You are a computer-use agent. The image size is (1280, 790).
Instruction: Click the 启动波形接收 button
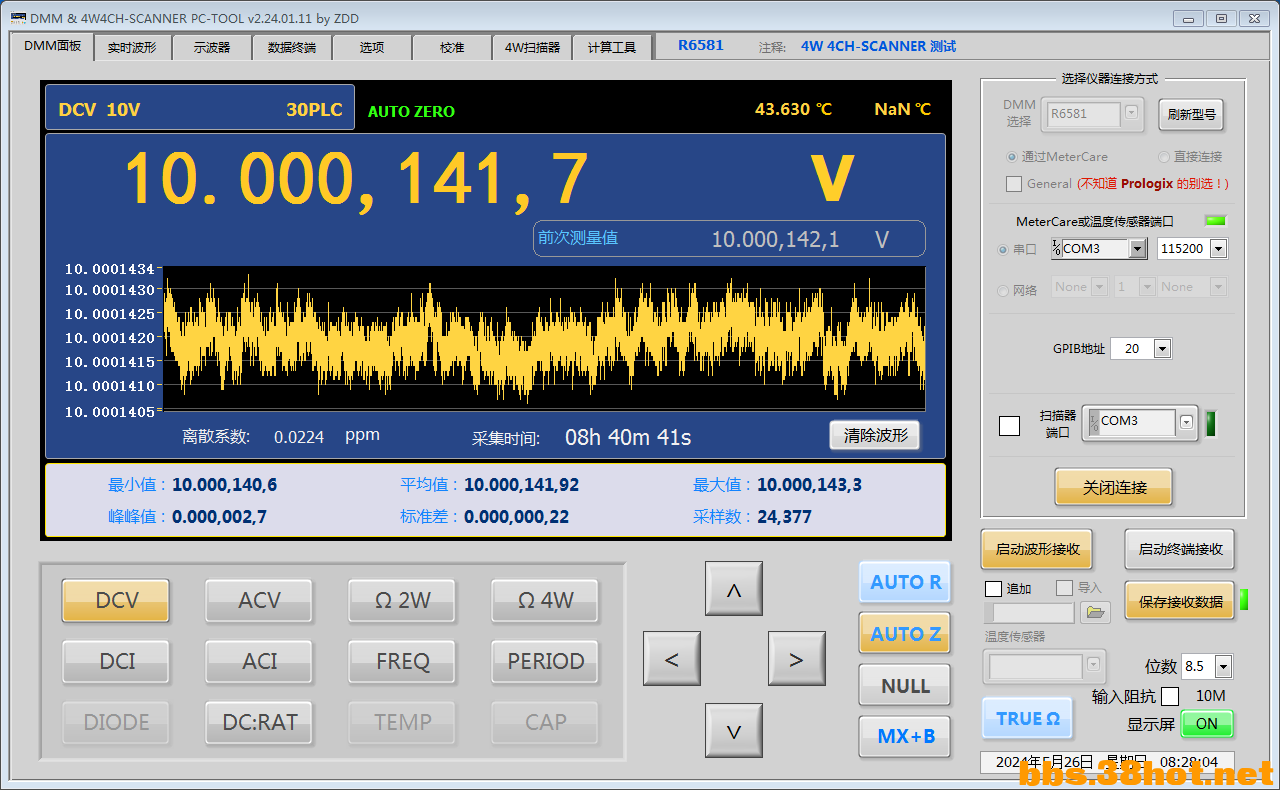pyautogui.click(x=1037, y=549)
